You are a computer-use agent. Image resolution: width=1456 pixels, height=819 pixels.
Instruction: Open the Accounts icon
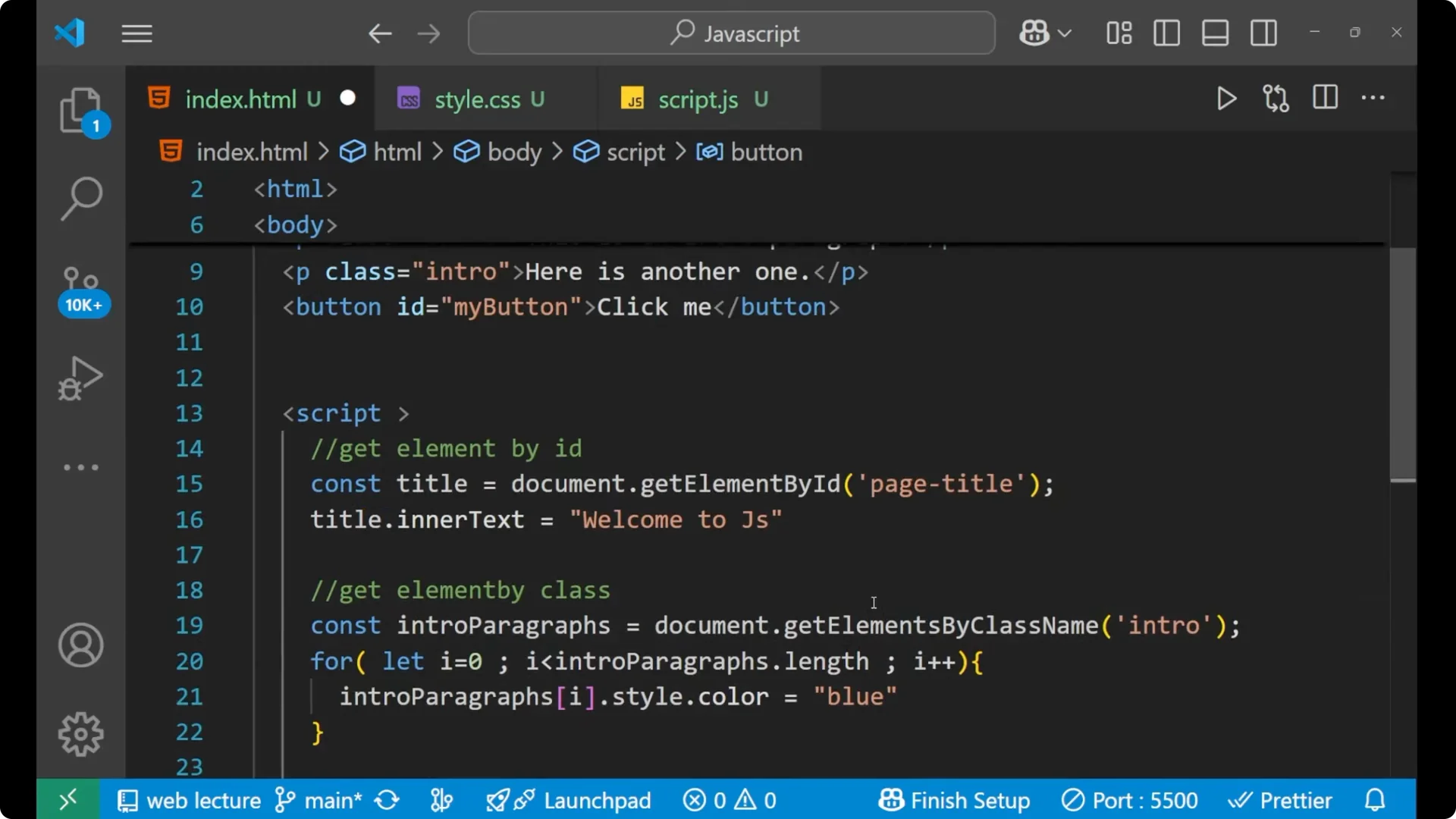click(x=80, y=645)
